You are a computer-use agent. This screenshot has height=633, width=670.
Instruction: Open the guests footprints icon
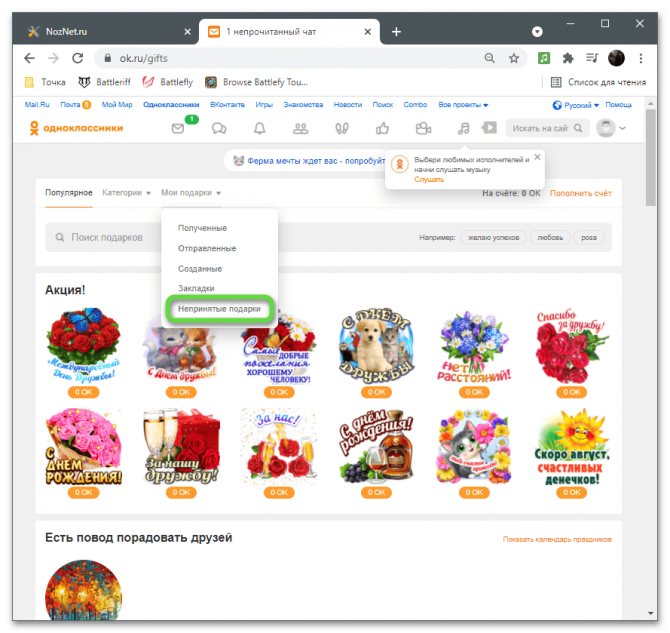coord(341,128)
